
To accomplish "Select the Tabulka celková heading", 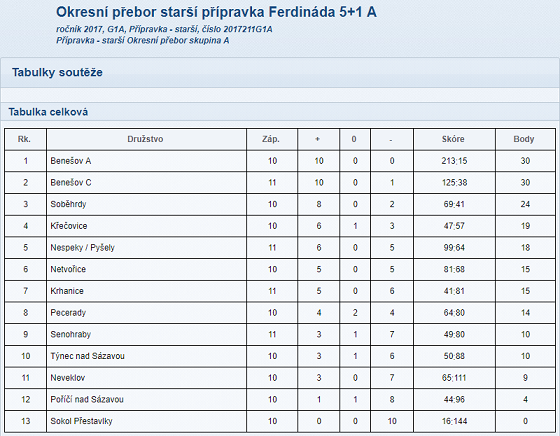I will pos(48,112).
